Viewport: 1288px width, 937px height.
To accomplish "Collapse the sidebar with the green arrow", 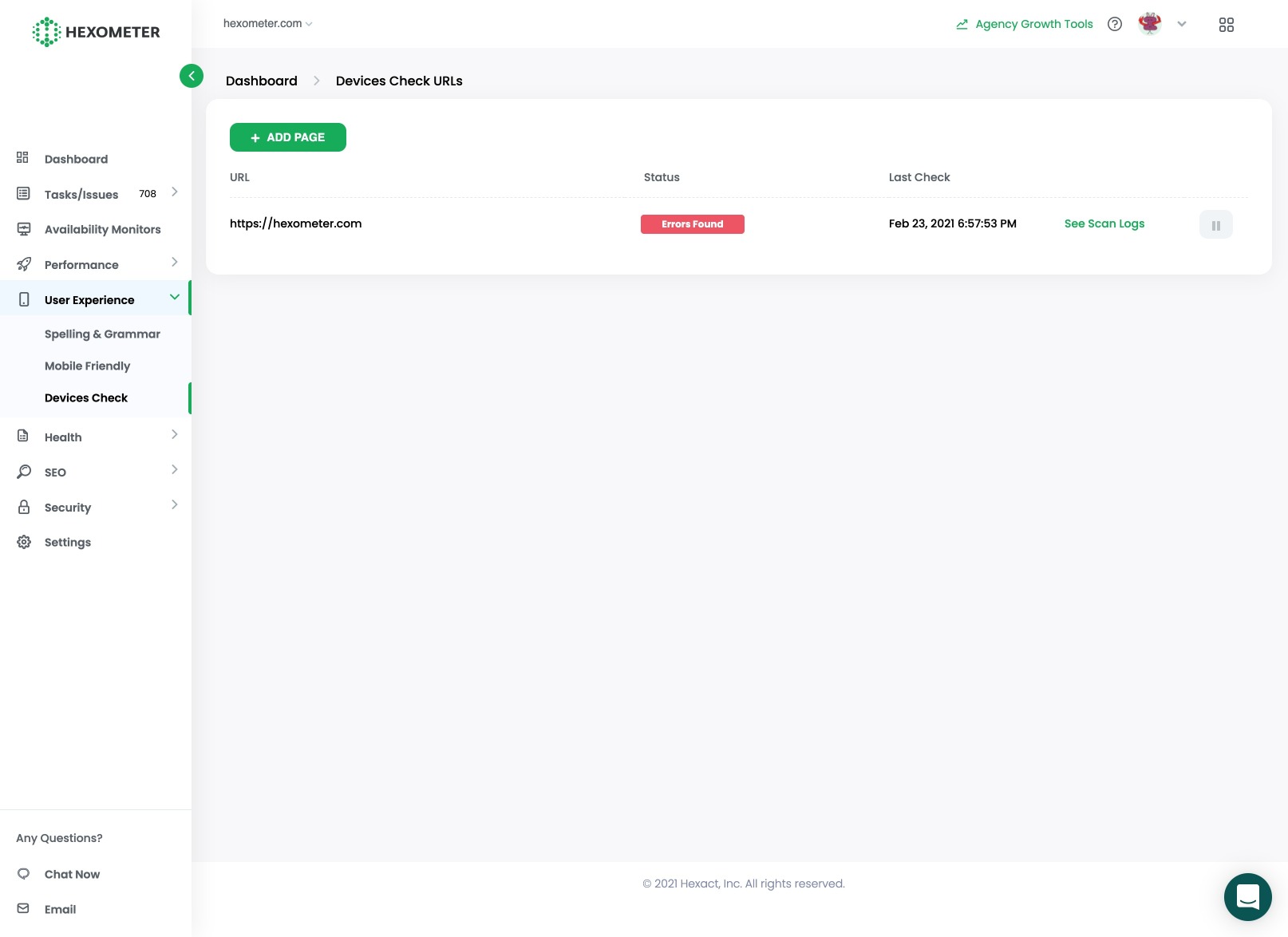I will point(192,76).
